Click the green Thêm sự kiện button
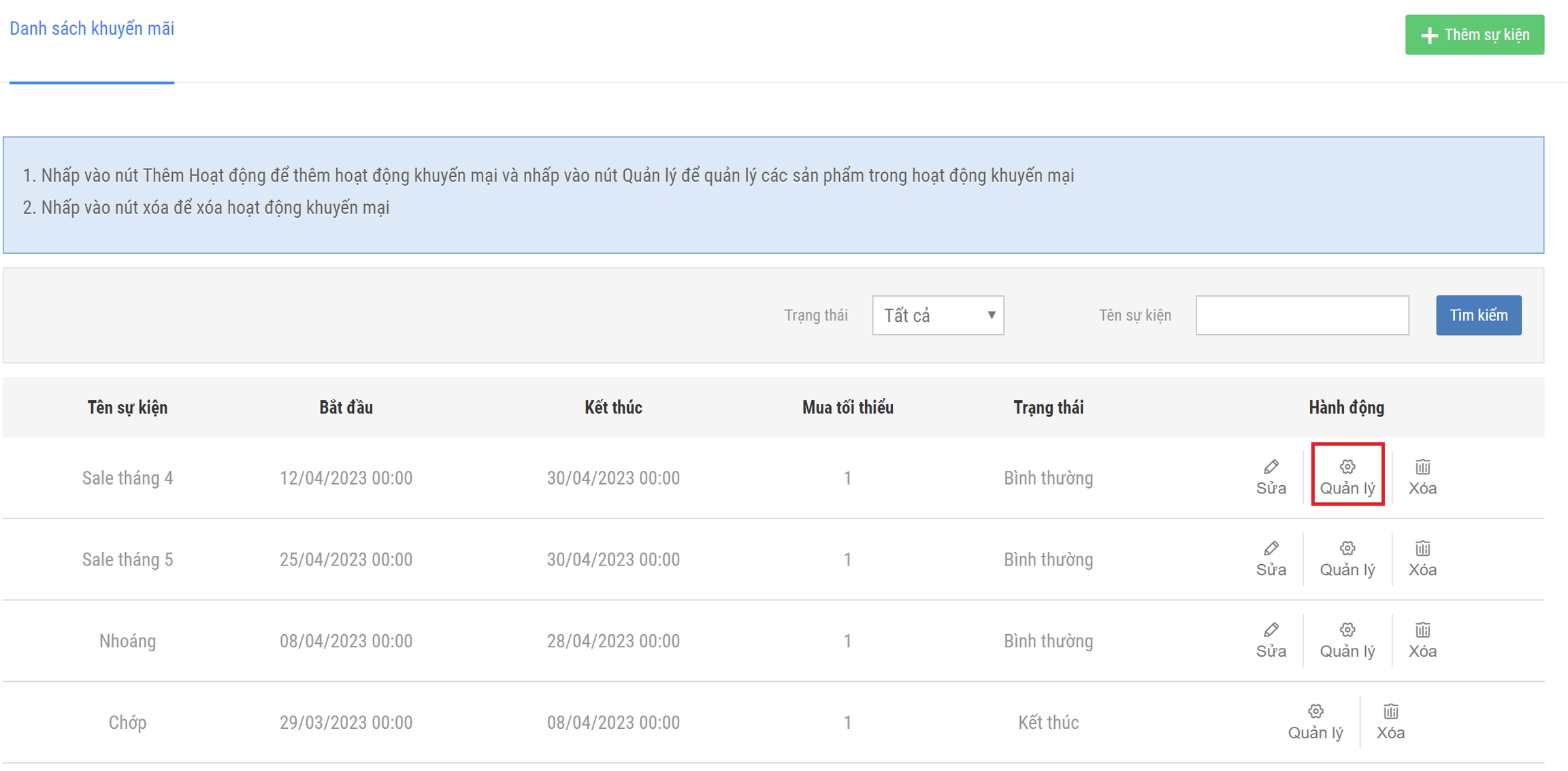Screen dimensions: 1568x771 pyautogui.click(x=1474, y=35)
